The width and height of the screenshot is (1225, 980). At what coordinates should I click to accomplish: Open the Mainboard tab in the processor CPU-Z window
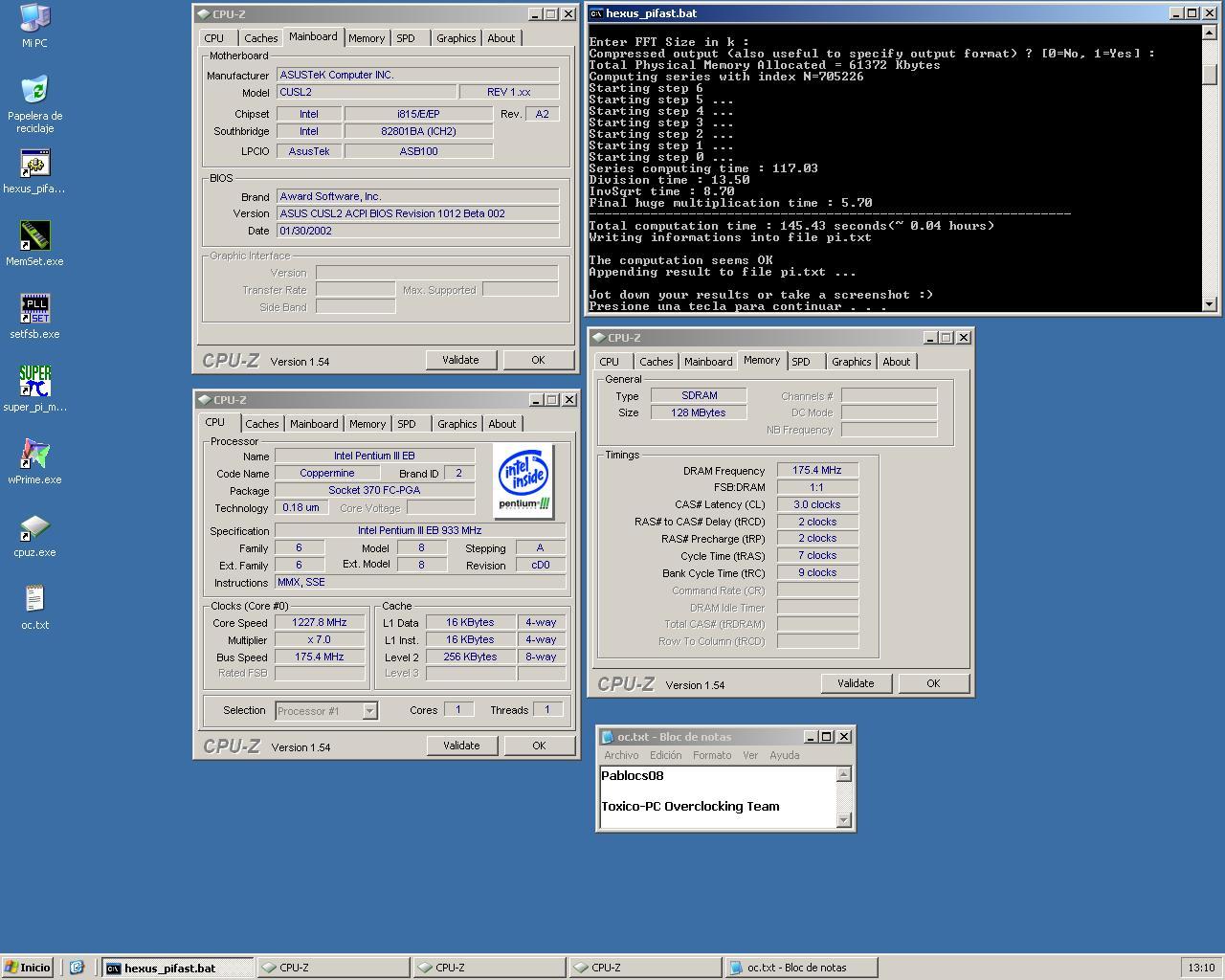pos(314,424)
